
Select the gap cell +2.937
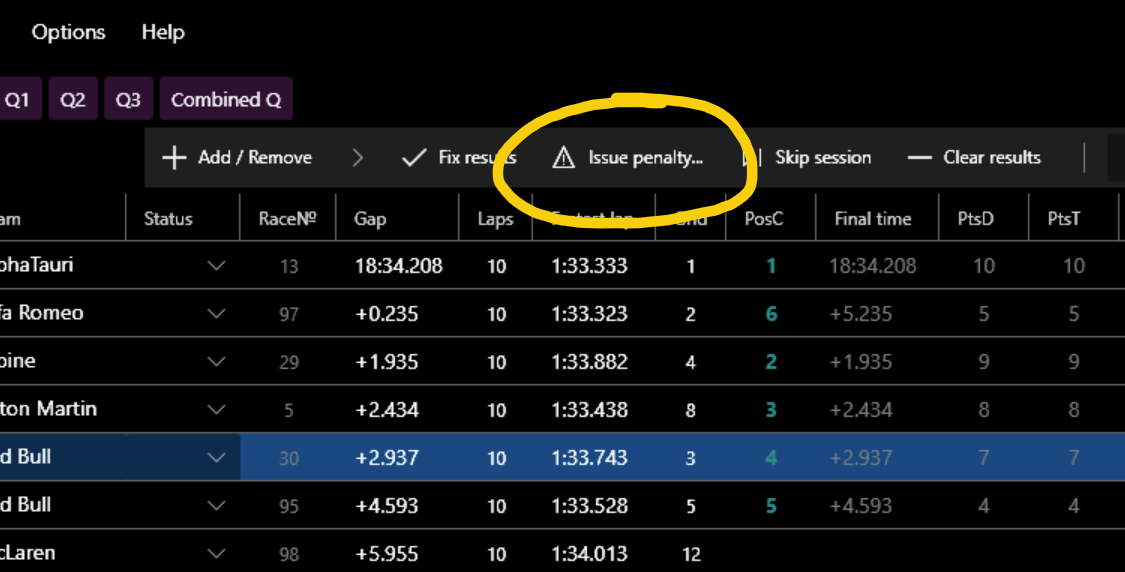[x=387, y=458]
